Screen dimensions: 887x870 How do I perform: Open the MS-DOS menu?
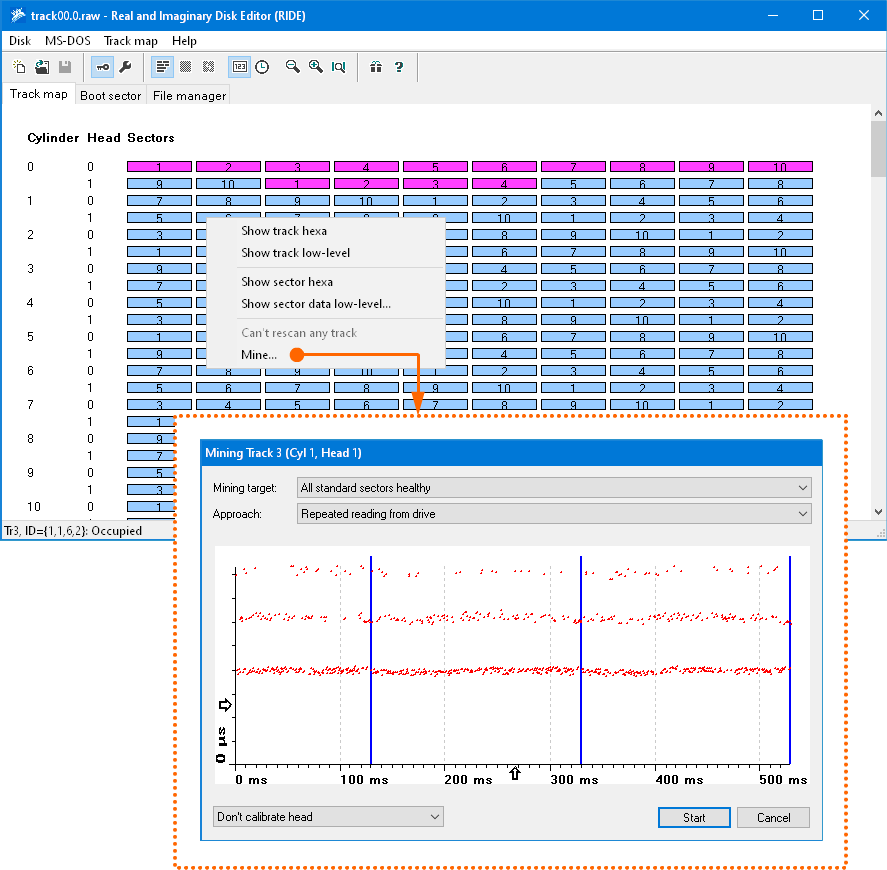tap(66, 41)
